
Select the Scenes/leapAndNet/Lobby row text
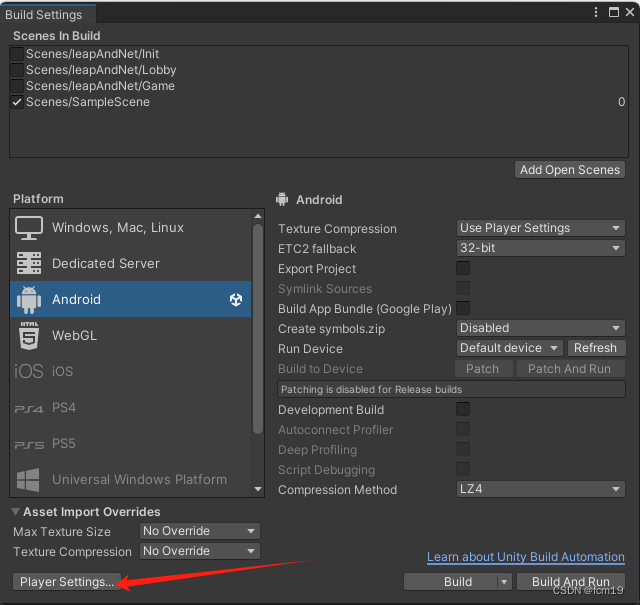click(x=101, y=70)
